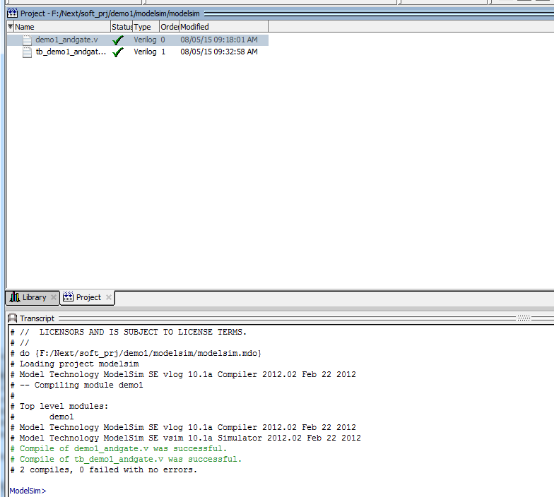Click the Project pane title icon
Screen dimensions: 554x498
[12, 13]
